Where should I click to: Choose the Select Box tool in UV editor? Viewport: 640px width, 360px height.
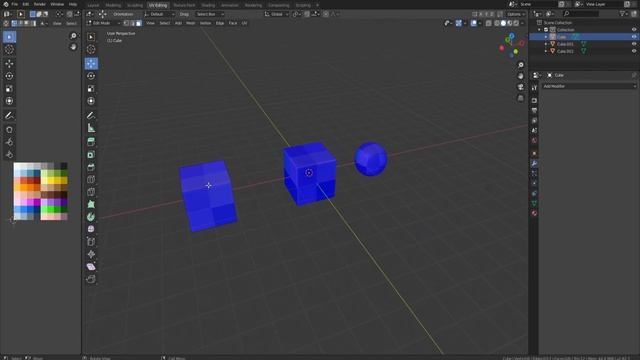pyautogui.click(x=9, y=37)
